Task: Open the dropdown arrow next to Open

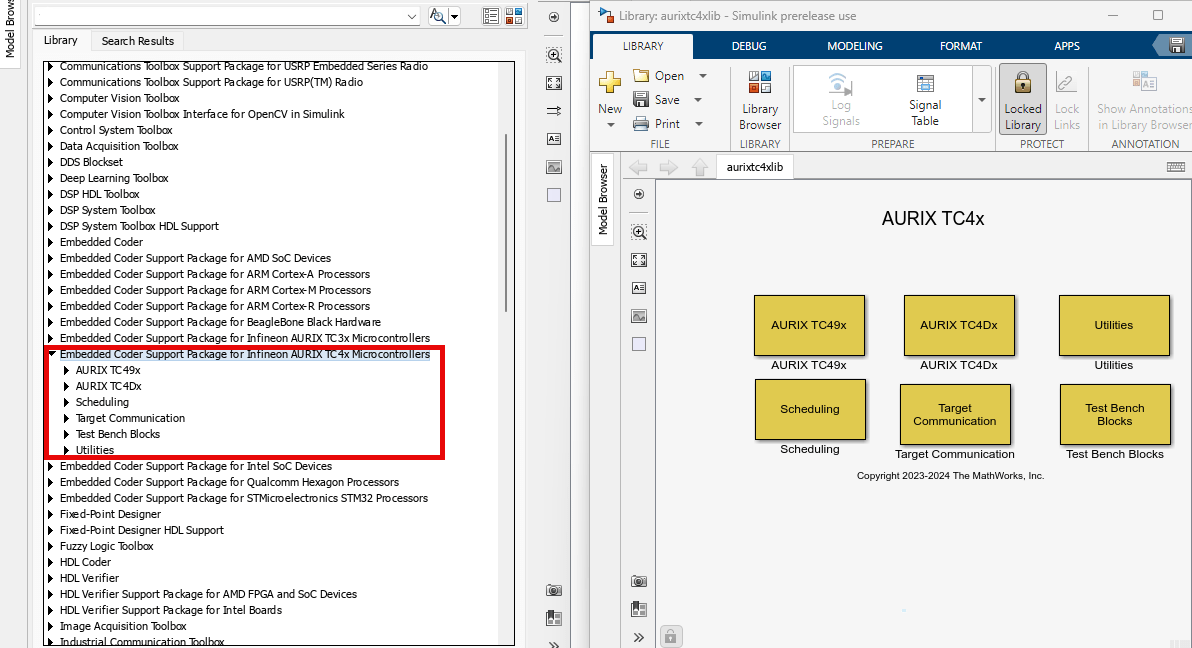Action: 702,76
